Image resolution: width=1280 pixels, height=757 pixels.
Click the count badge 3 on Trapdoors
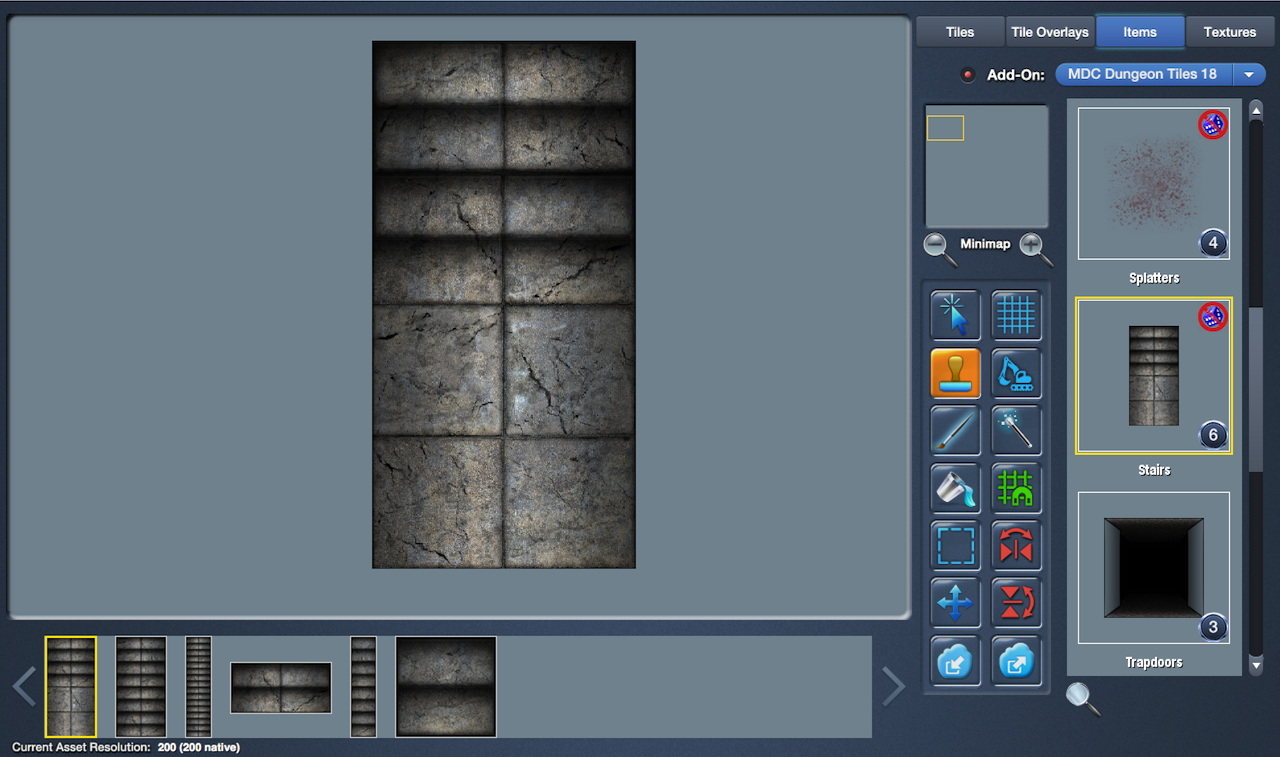click(x=1213, y=628)
